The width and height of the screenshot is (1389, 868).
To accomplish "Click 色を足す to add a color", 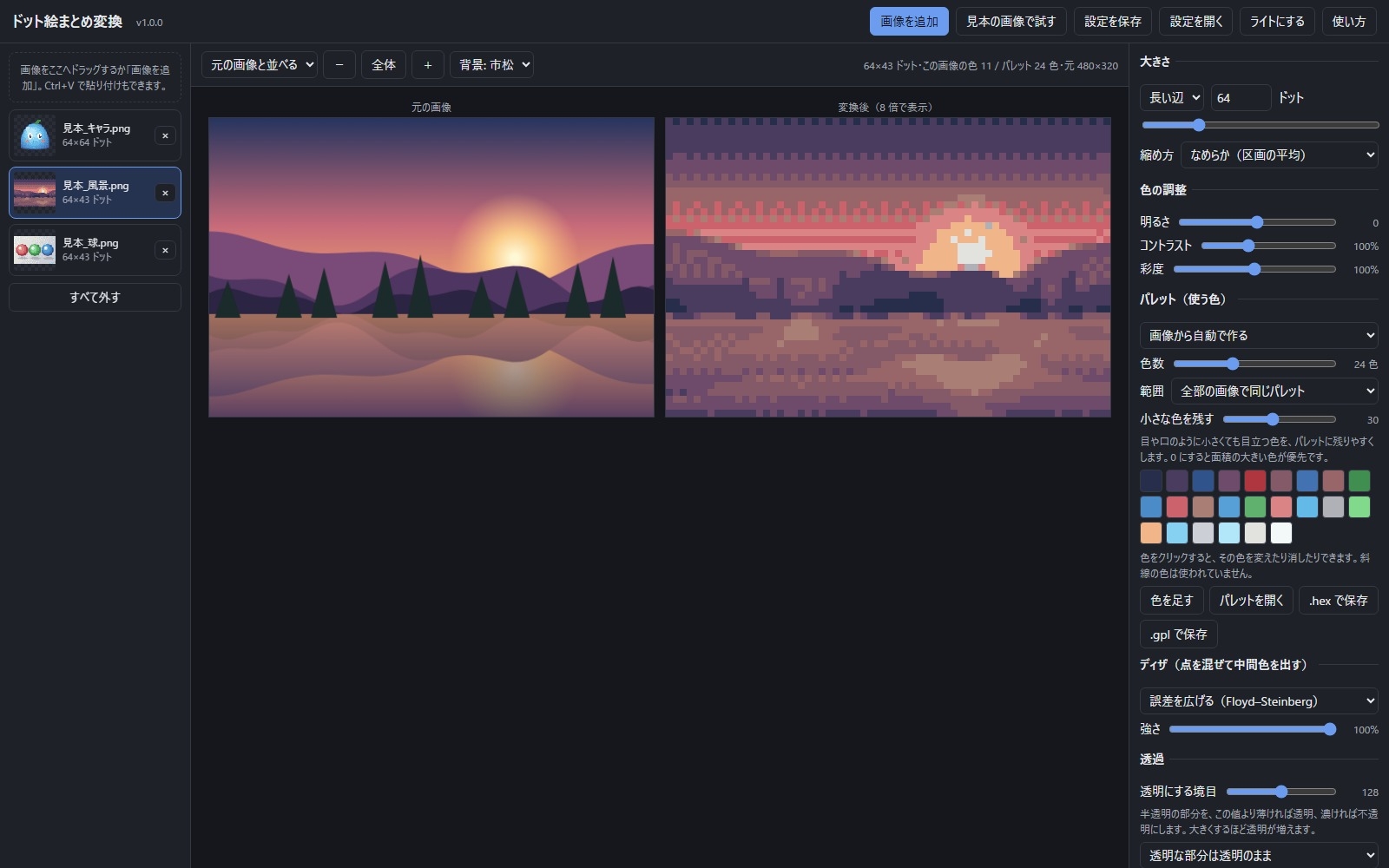I will pyautogui.click(x=1172, y=601).
